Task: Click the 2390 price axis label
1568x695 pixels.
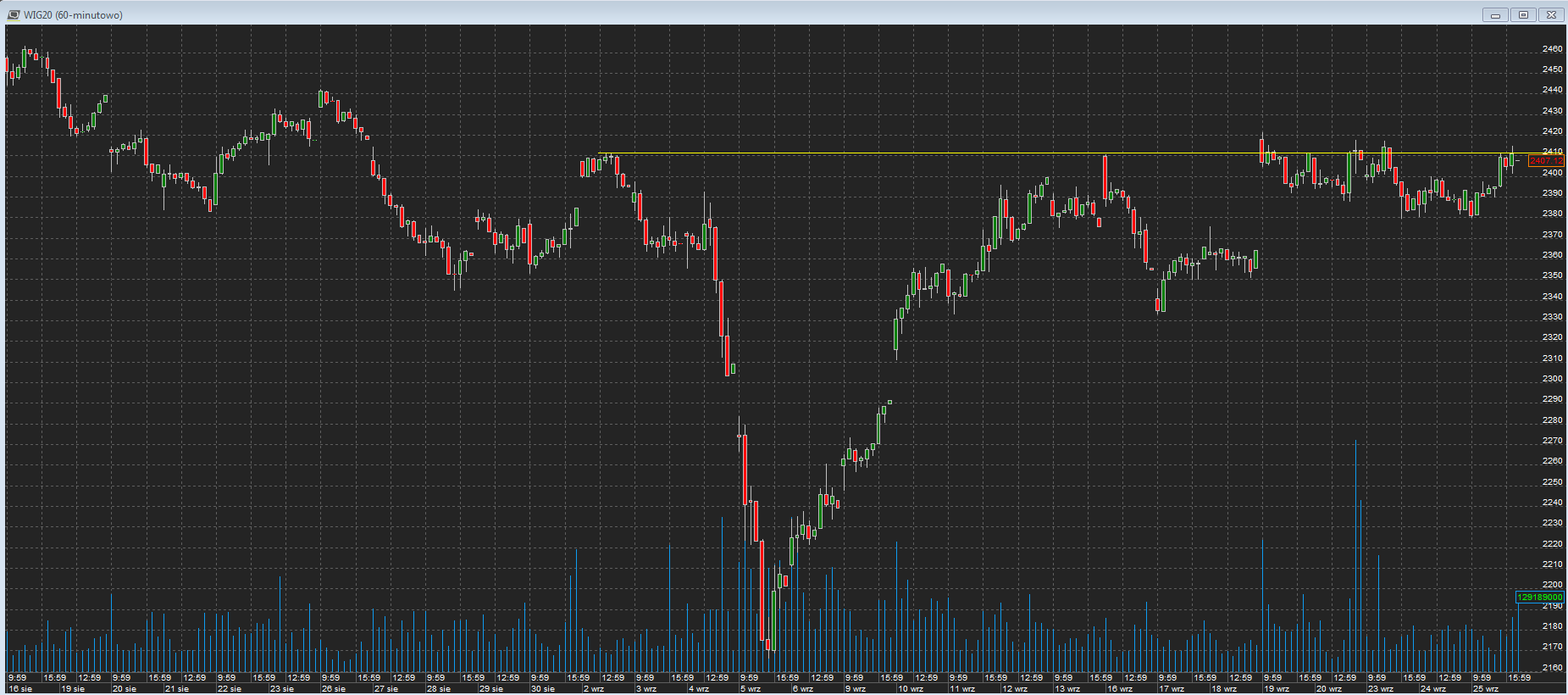Action: click(1553, 193)
